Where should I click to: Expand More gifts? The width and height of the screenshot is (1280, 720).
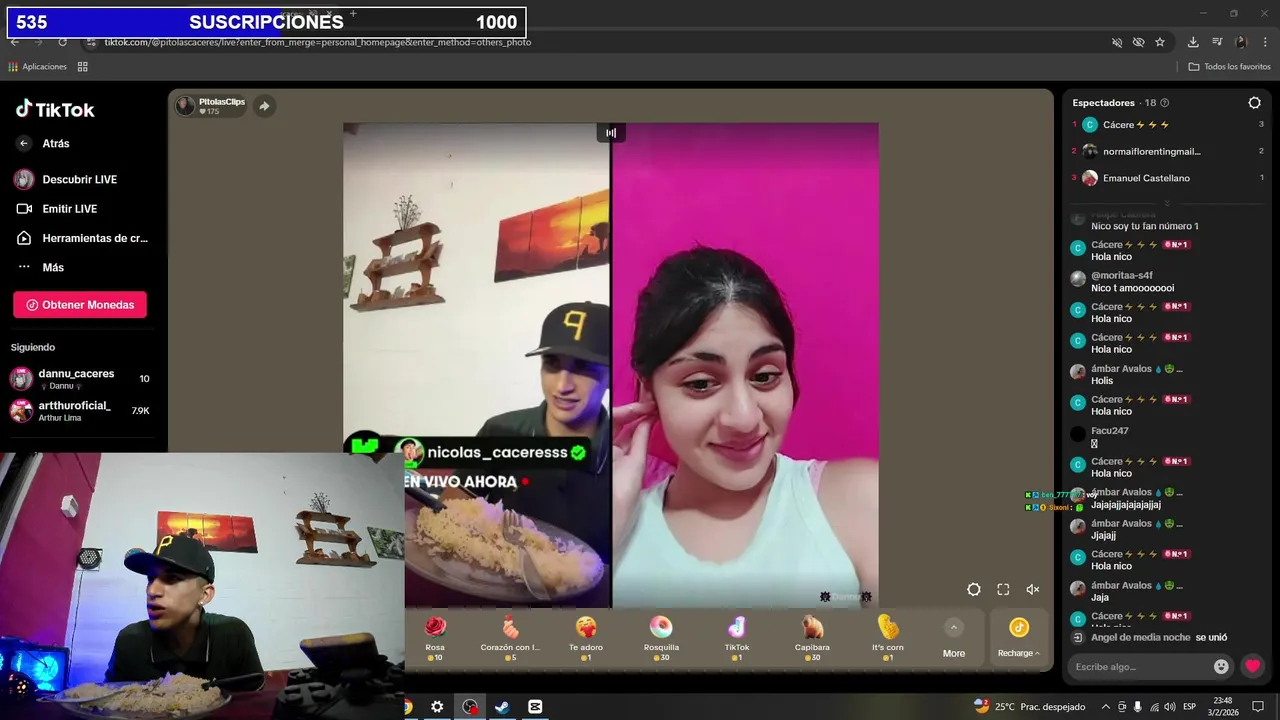pos(954,638)
